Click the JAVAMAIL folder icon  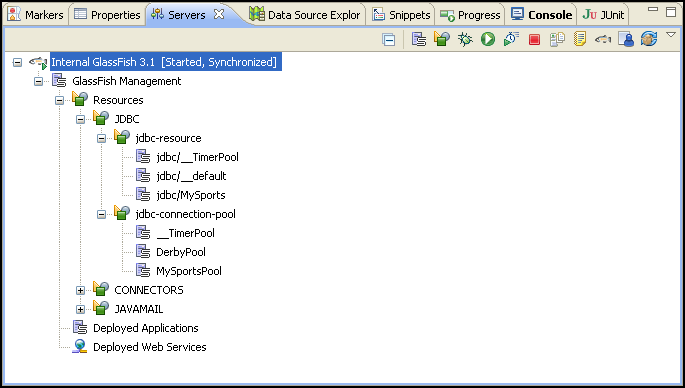[x=101, y=308]
